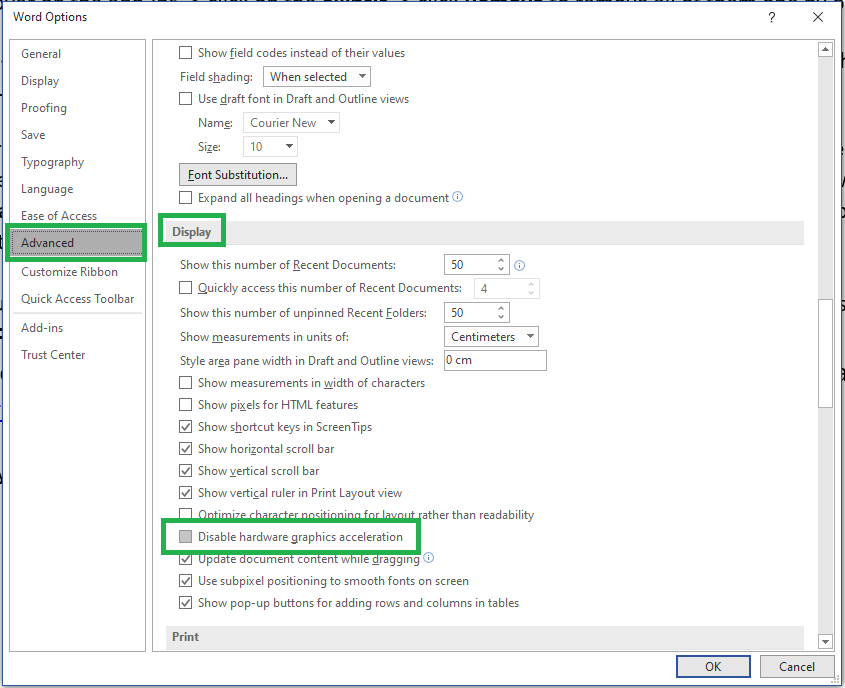Enable Use draft font in Draft views
Image resolution: width=845 pixels, height=688 pixels.
185,99
